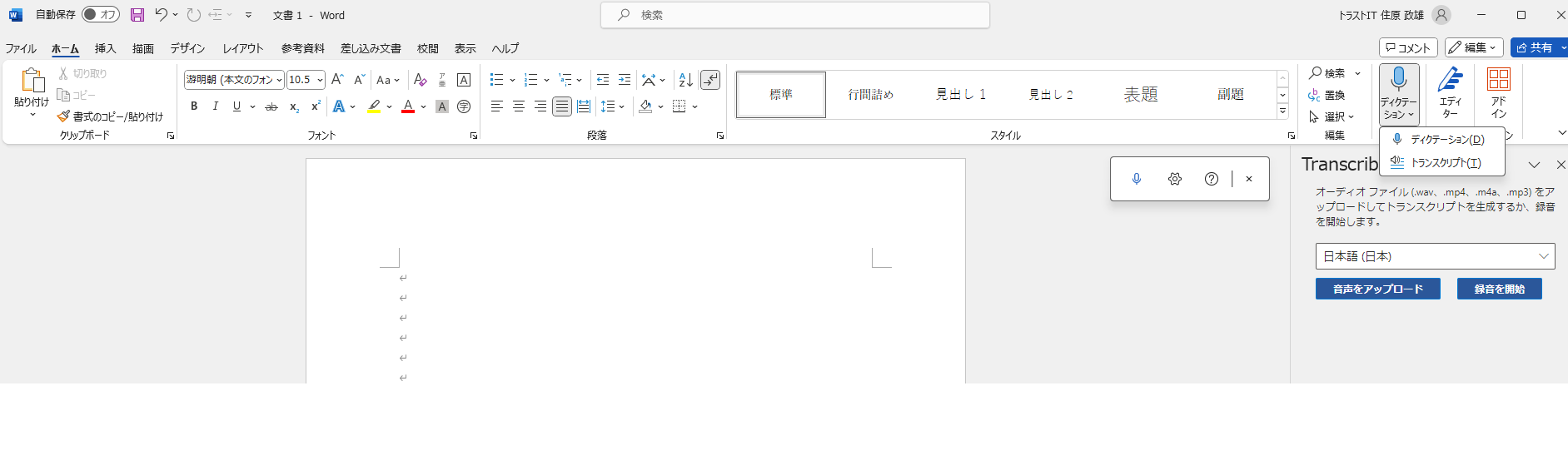Click the format painter brush icon
This screenshot has width=1568, height=465.
tap(63, 116)
